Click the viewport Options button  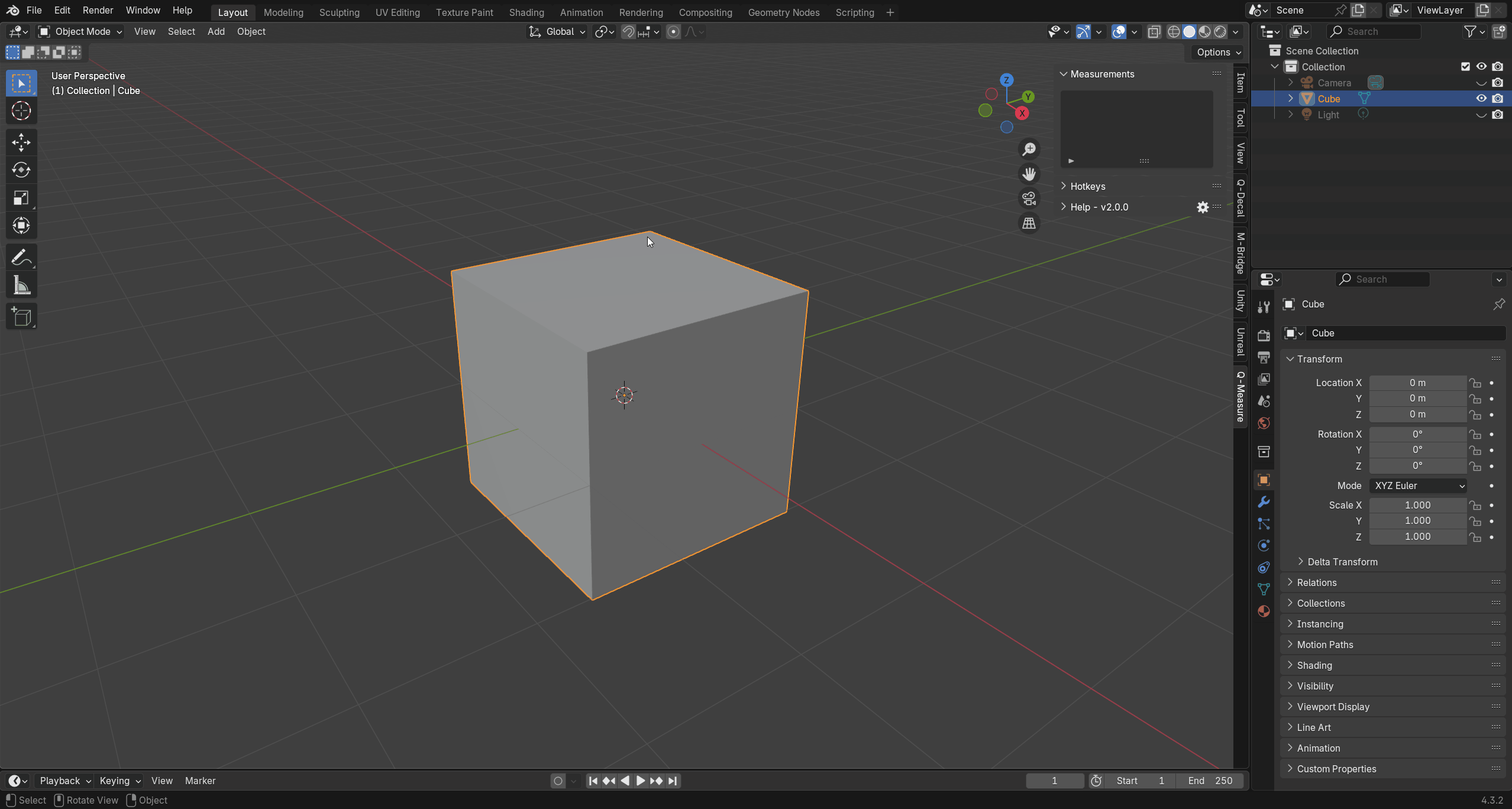point(1219,52)
